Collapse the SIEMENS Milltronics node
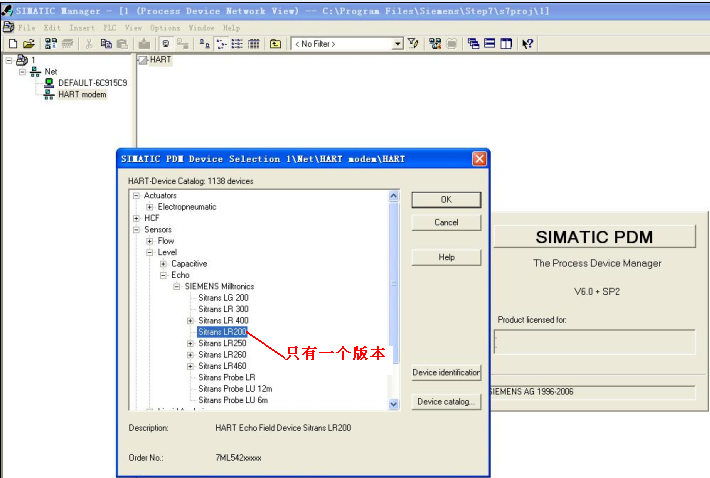Screen dimensions: 710x478 point(177,287)
